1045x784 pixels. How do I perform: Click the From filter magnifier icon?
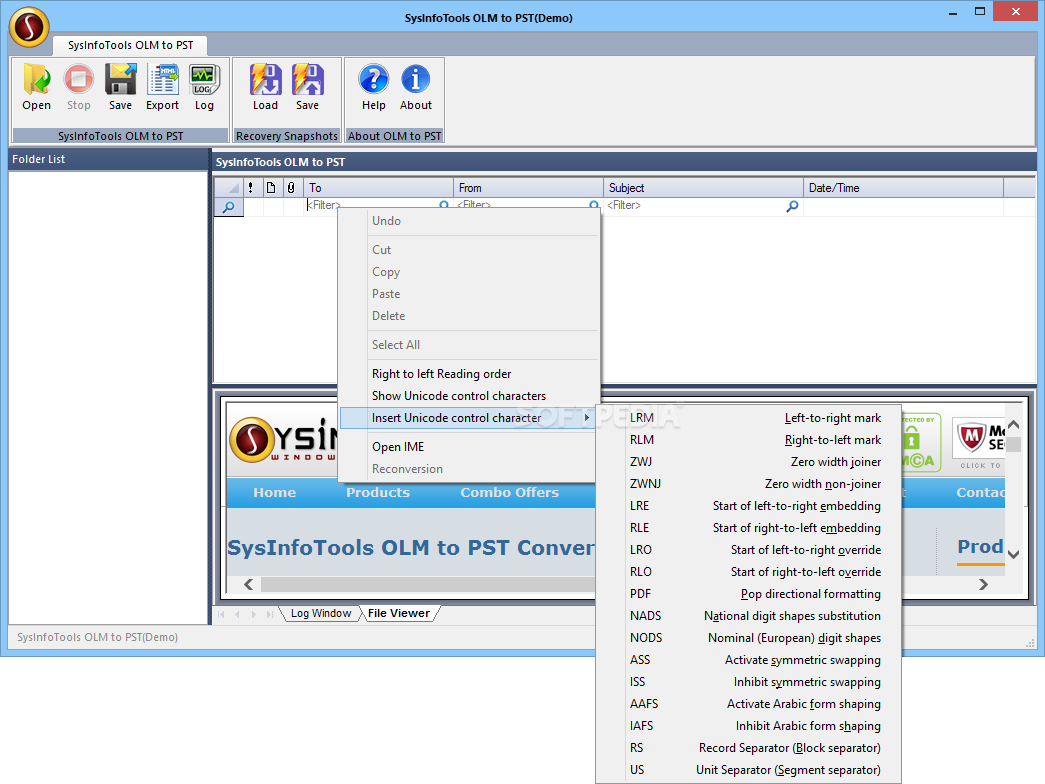coord(594,205)
